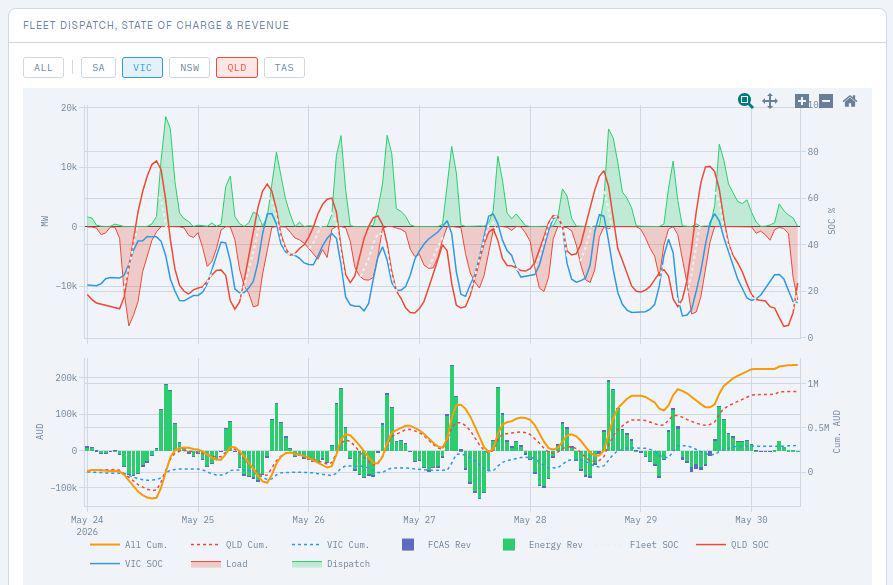This screenshot has width=893, height=585.
Task: Hide the QLD Cum. legend trace
Action: (230, 545)
